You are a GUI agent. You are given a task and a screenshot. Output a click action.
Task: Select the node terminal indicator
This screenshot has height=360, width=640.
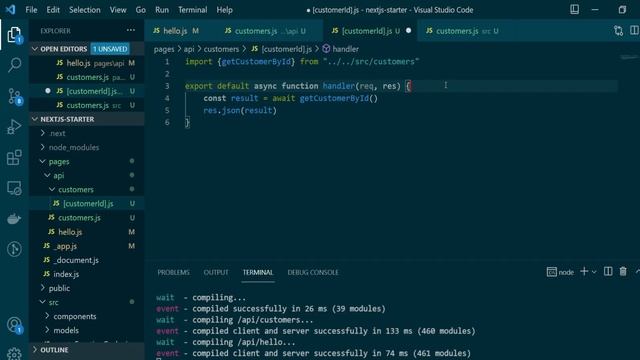tap(560, 272)
